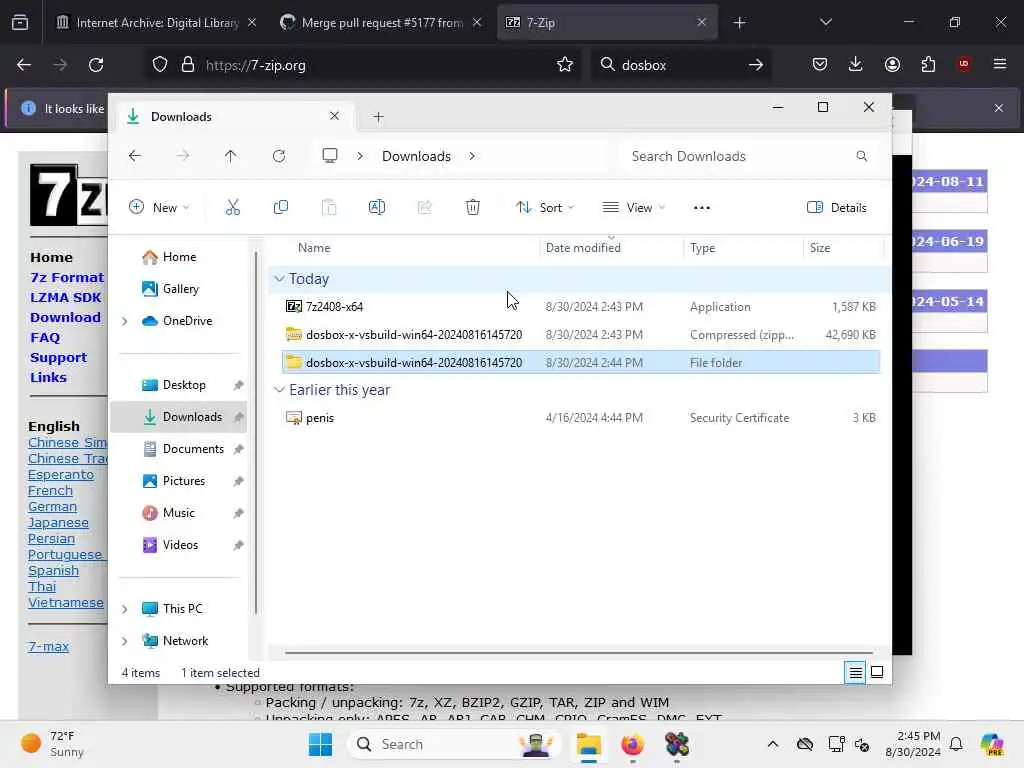The width and height of the screenshot is (1024, 768).
Task: Open the Download link on 7-Zip page
Action: 65,317
